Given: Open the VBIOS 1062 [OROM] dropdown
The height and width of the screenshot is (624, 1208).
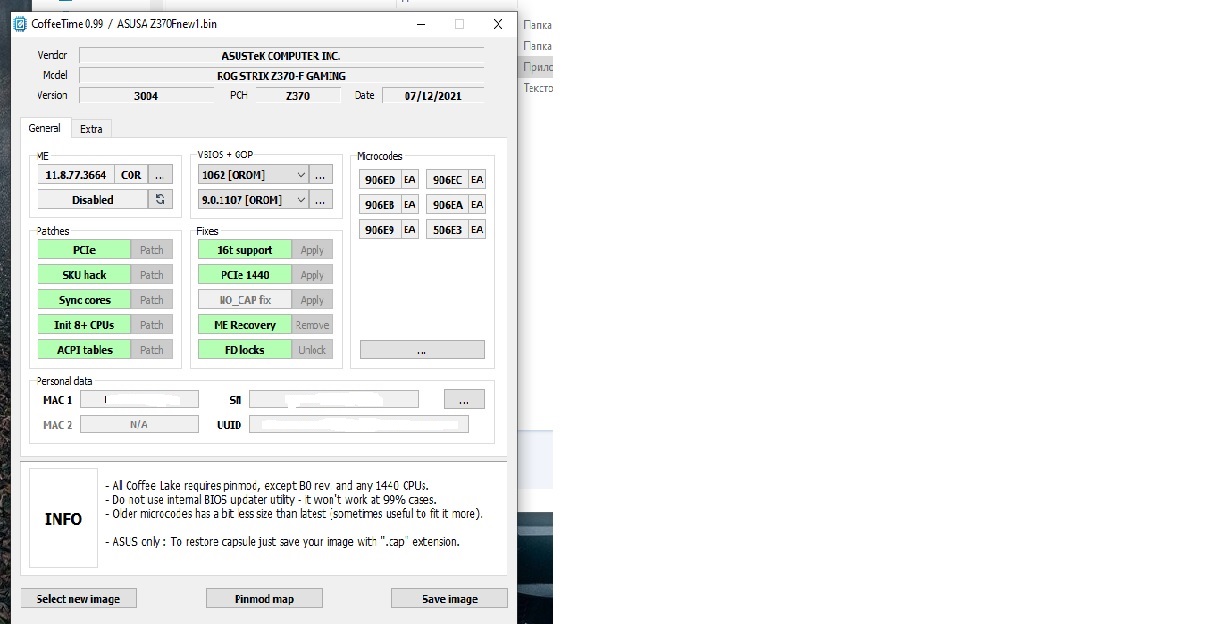Looking at the screenshot, I should click(253, 174).
